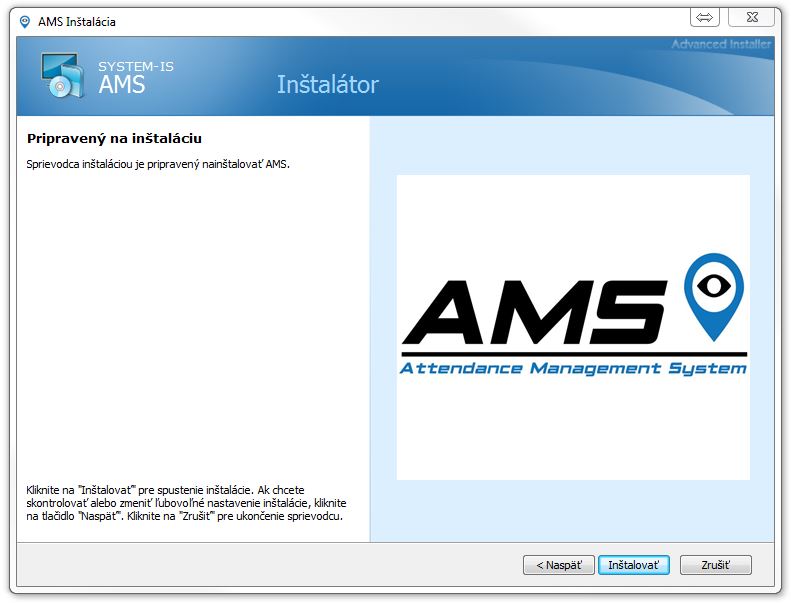
Task: Click the "AMS Inštalácia" window title
Action: click(x=77, y=22)
